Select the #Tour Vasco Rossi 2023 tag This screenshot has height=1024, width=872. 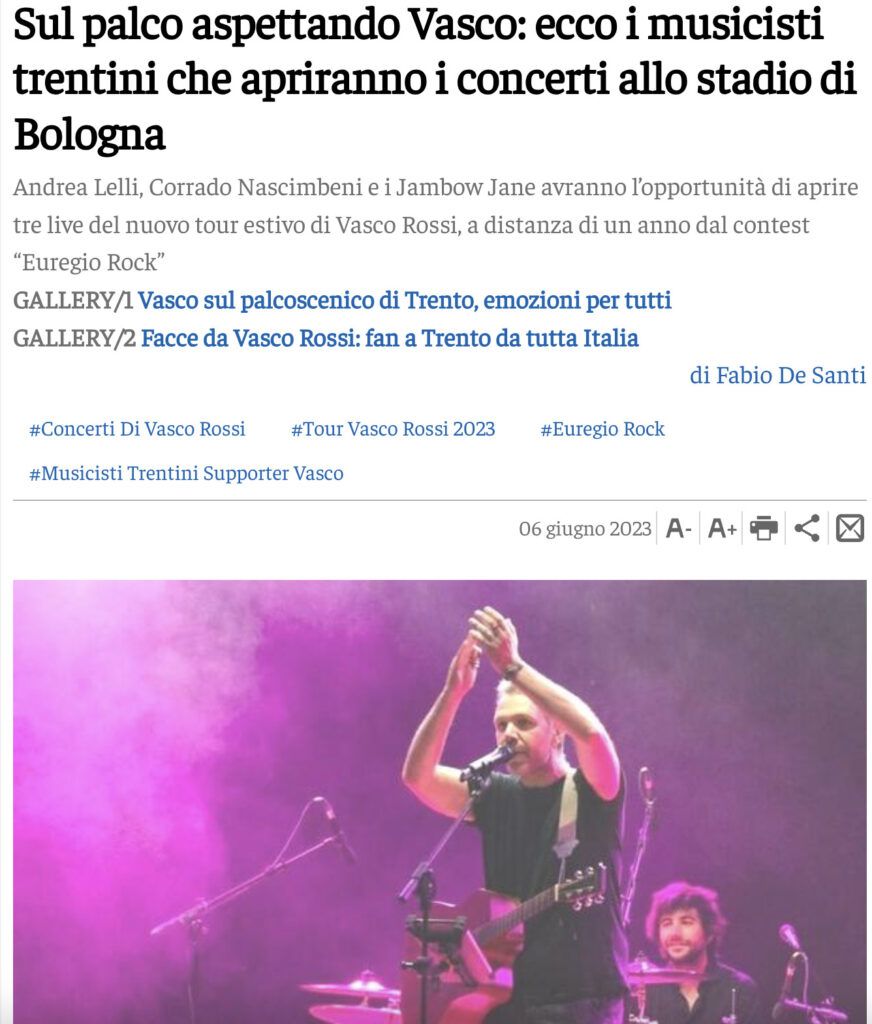point(393,429)
